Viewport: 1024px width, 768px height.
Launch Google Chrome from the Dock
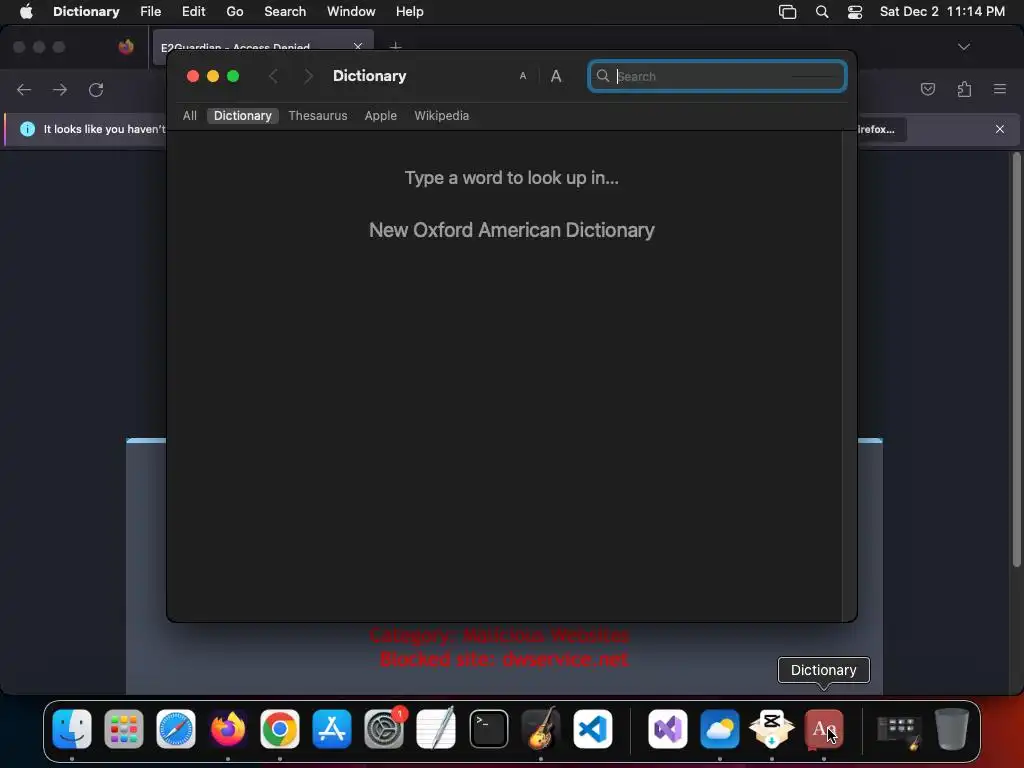click(x=280, y=728)
